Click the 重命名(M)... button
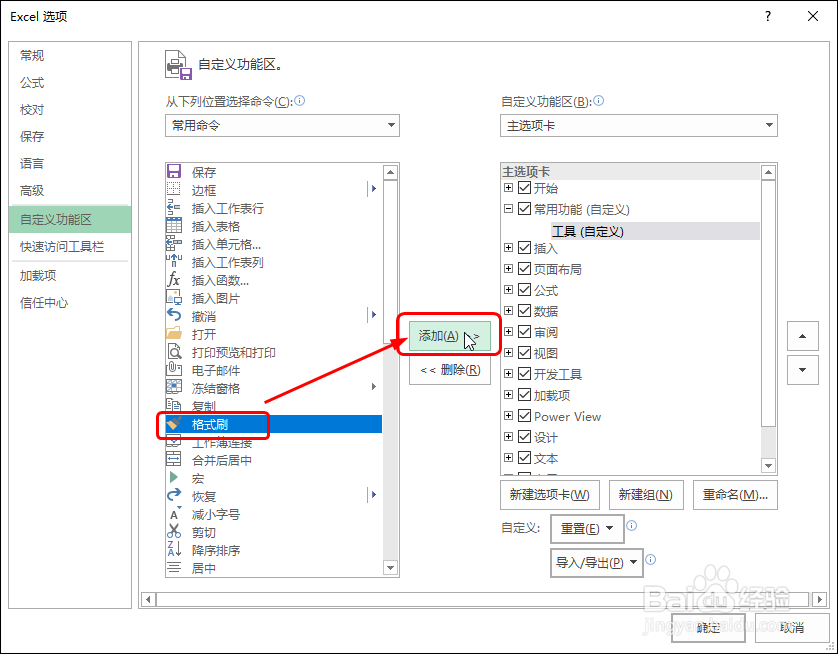The width and height of the screenshot is (838, 654). (x=735, y=495)
